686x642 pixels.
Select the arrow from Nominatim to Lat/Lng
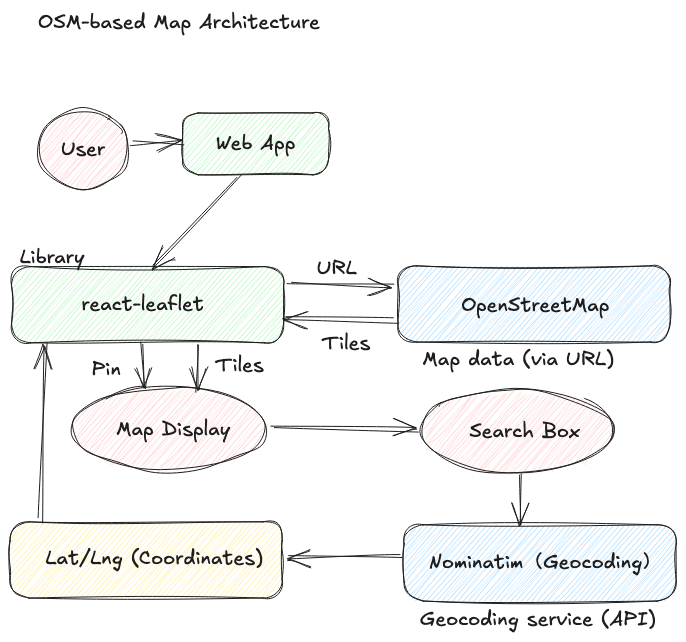pyautogui.click(x=345, y=558)
